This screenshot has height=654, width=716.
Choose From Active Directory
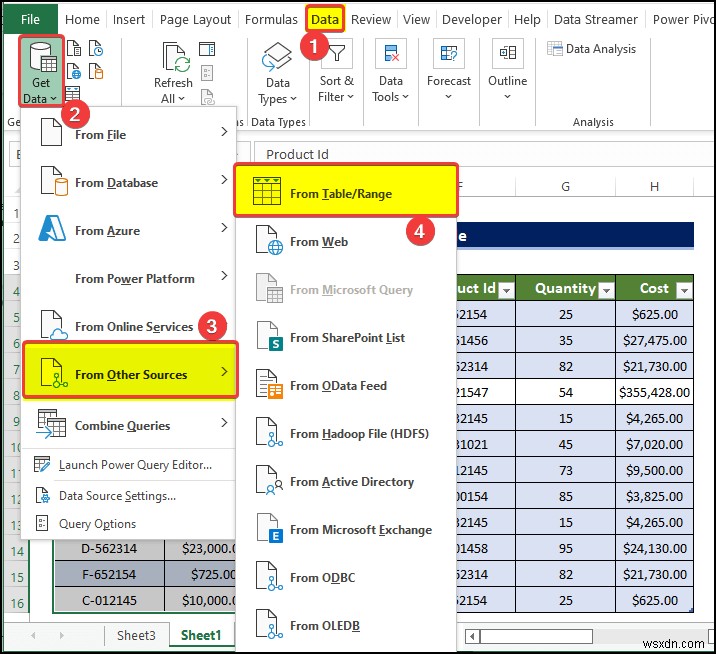[346, 481]
